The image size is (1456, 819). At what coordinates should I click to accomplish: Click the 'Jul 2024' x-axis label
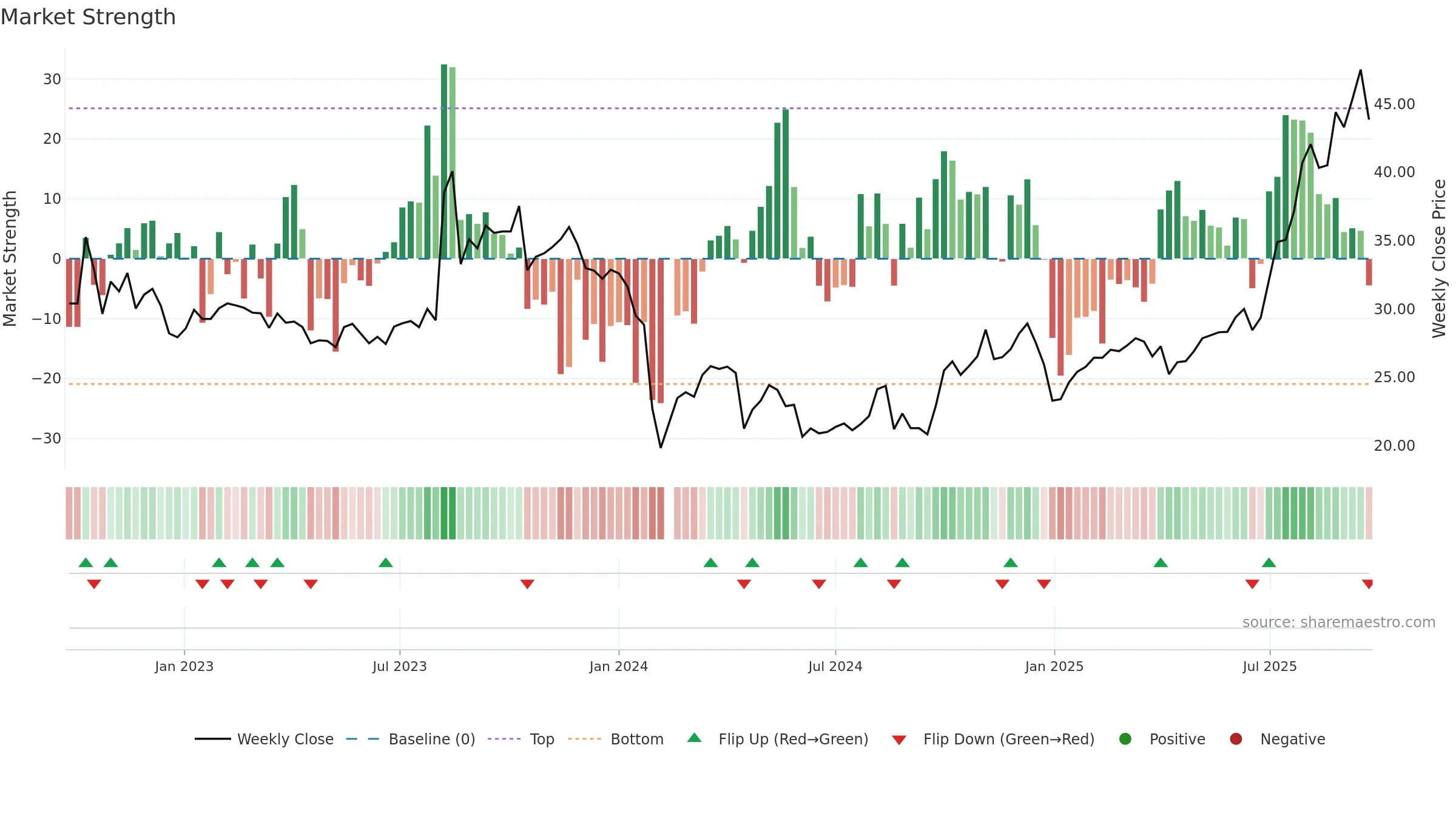pyautogui.click(x=835, y=667)
